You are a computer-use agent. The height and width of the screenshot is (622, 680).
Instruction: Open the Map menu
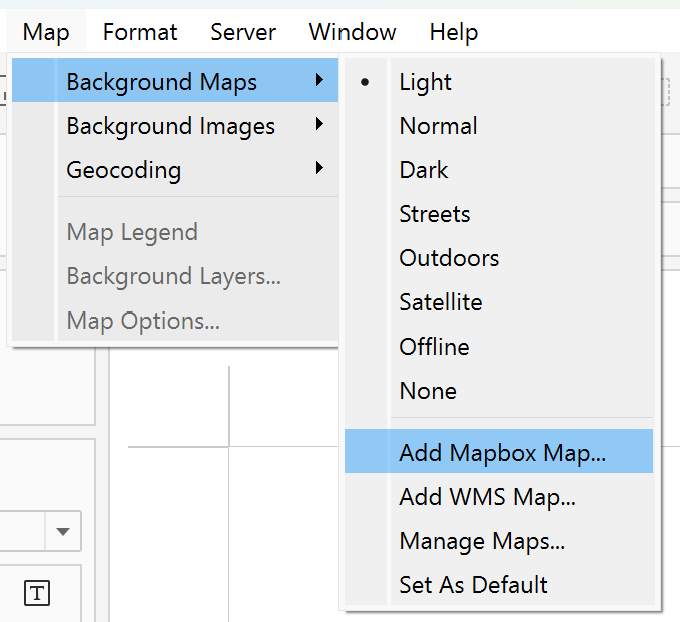point(46,32)
